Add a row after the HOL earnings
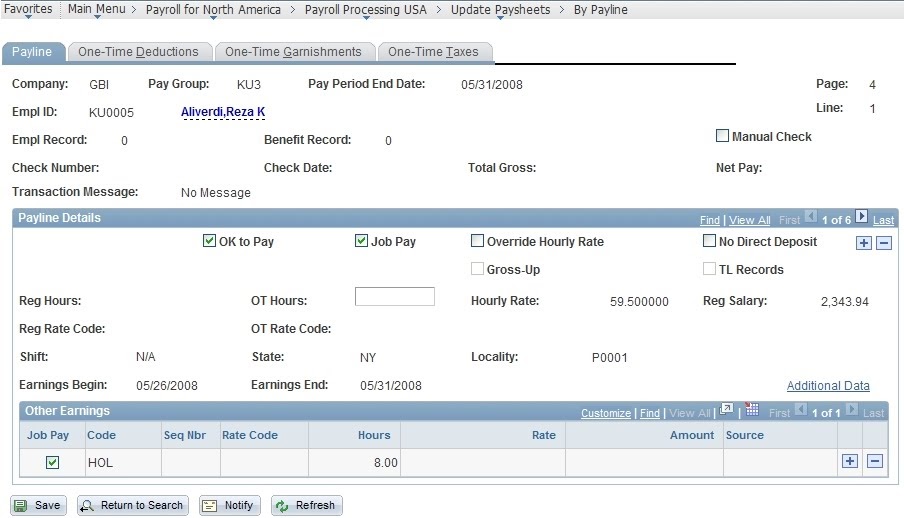This screenshot has width=904, height=518. click(x=850, y=461)
